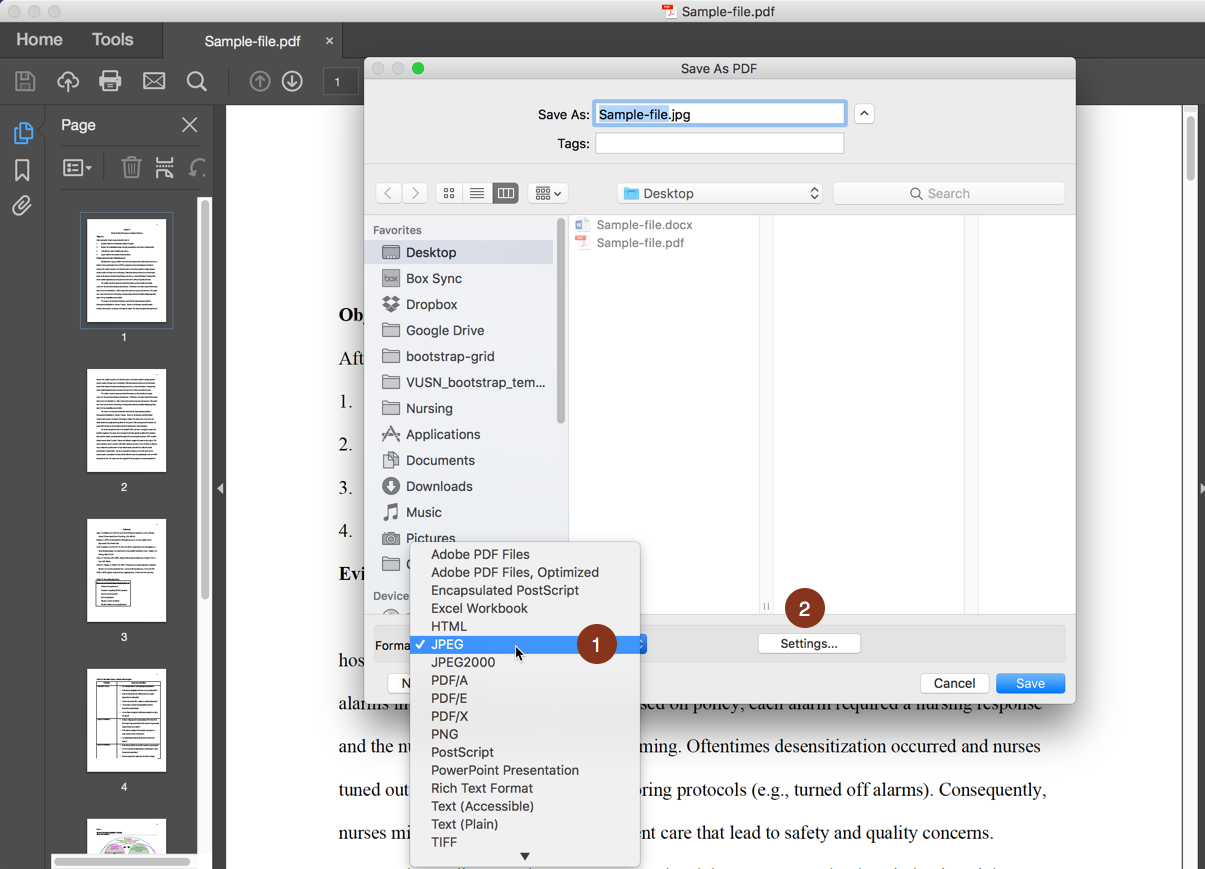This screenshot has width=1205, height=869.
Task: Click the delete page trash icon
Action: [x=130, y=167]
